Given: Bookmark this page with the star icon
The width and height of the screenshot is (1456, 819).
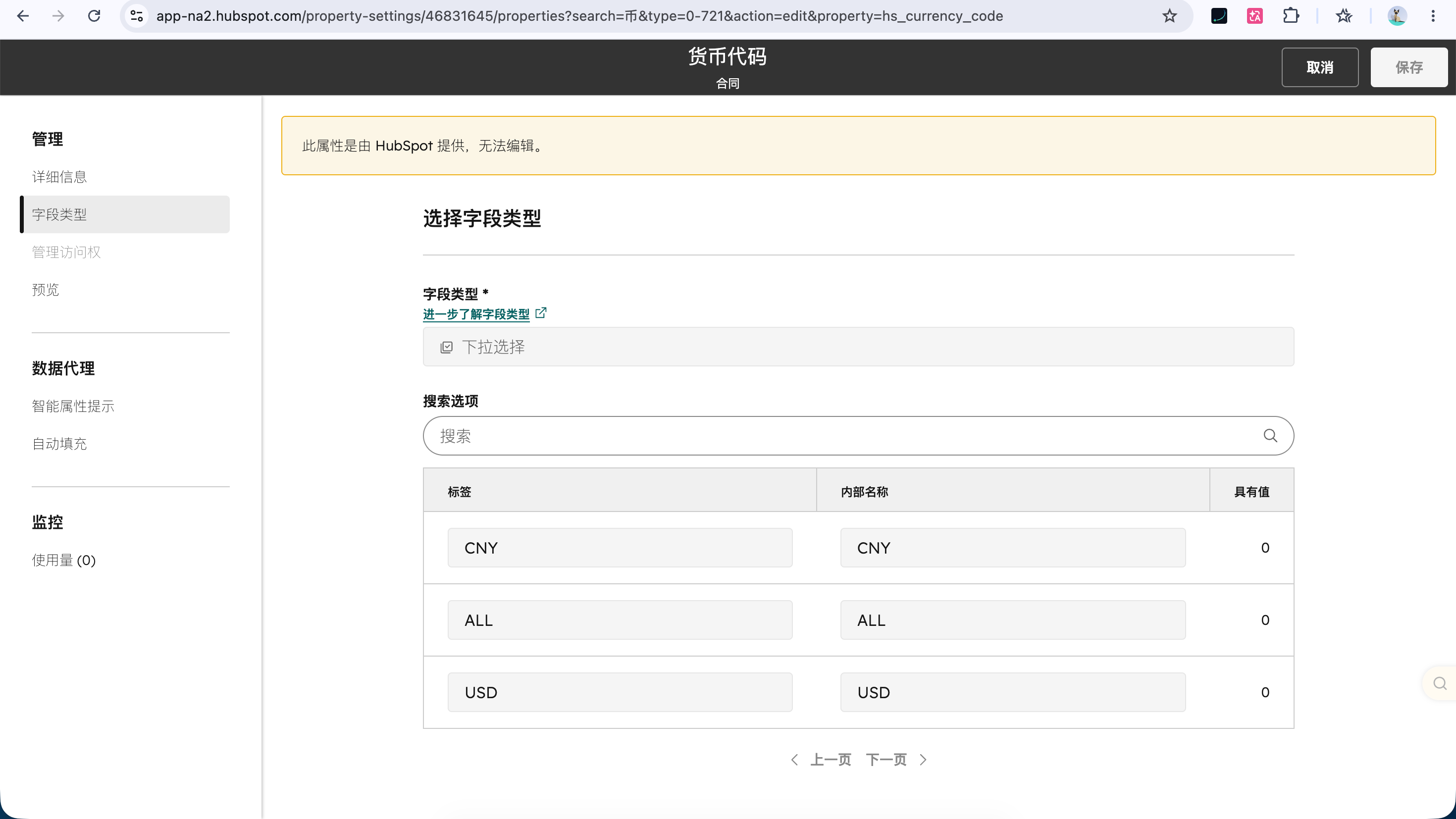Looking at the screenshot, I should (x=1169, y=16).
